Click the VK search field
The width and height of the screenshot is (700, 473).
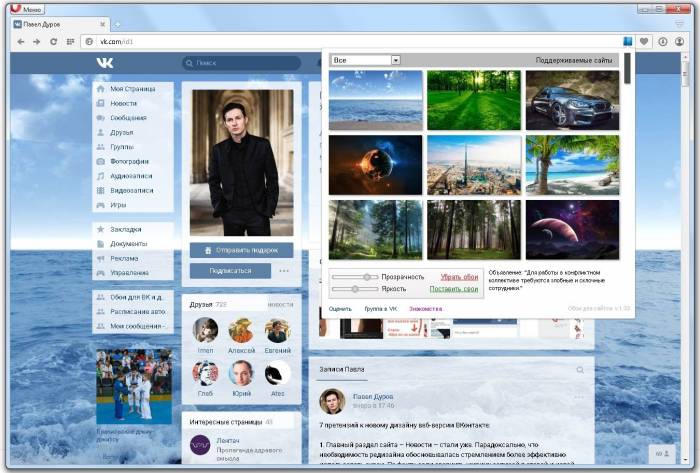click(x=240, y=63)
